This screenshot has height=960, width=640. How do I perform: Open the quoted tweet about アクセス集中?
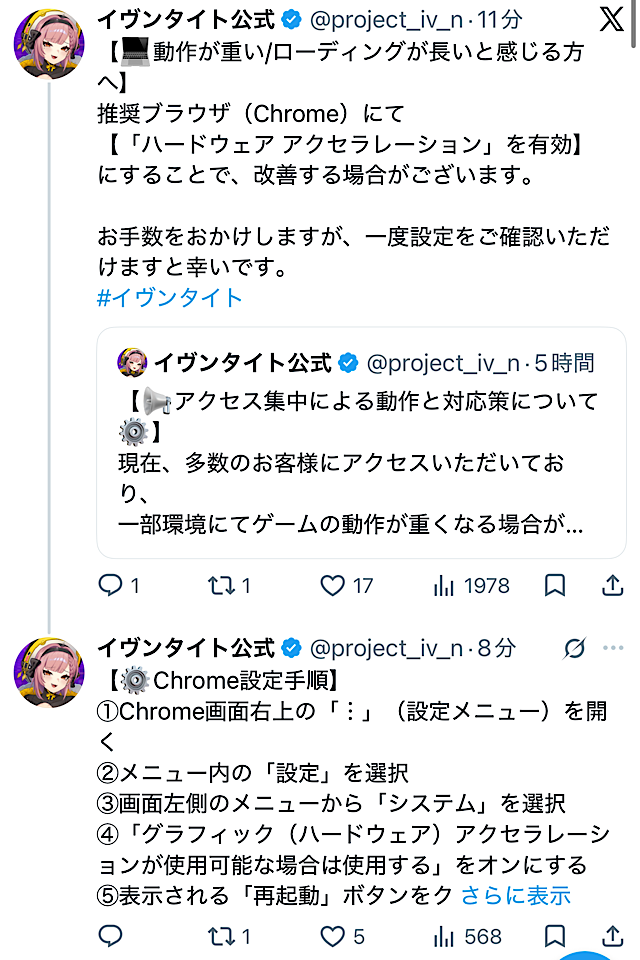pos(361,443)
